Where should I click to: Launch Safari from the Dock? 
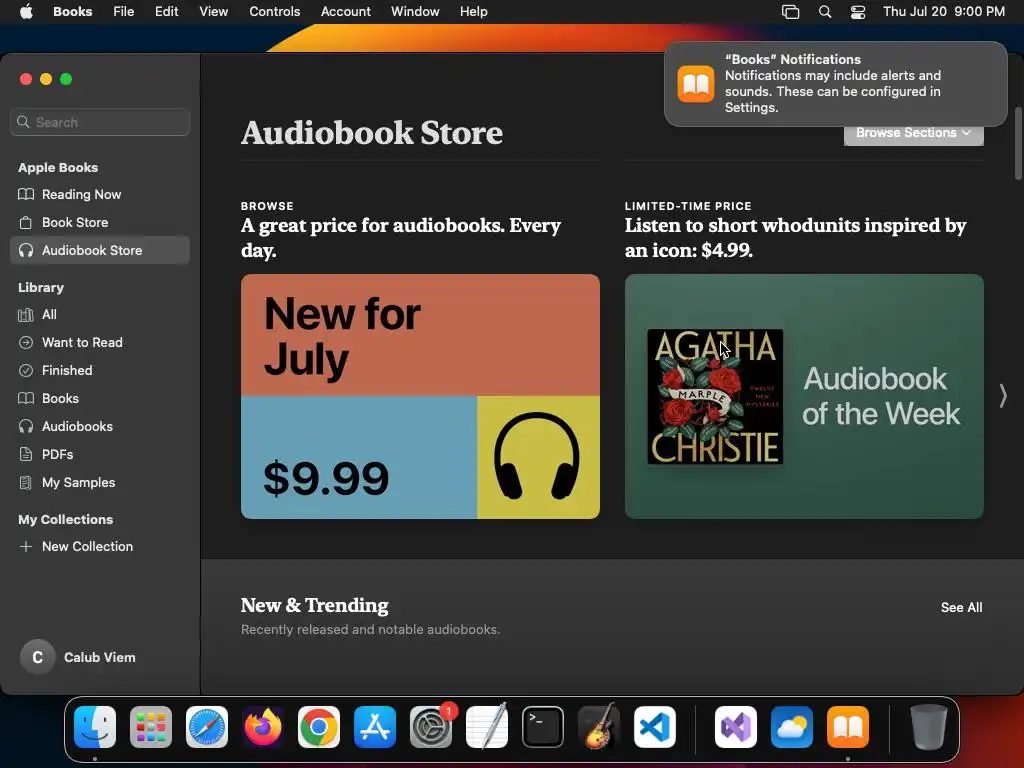[207, 727]
